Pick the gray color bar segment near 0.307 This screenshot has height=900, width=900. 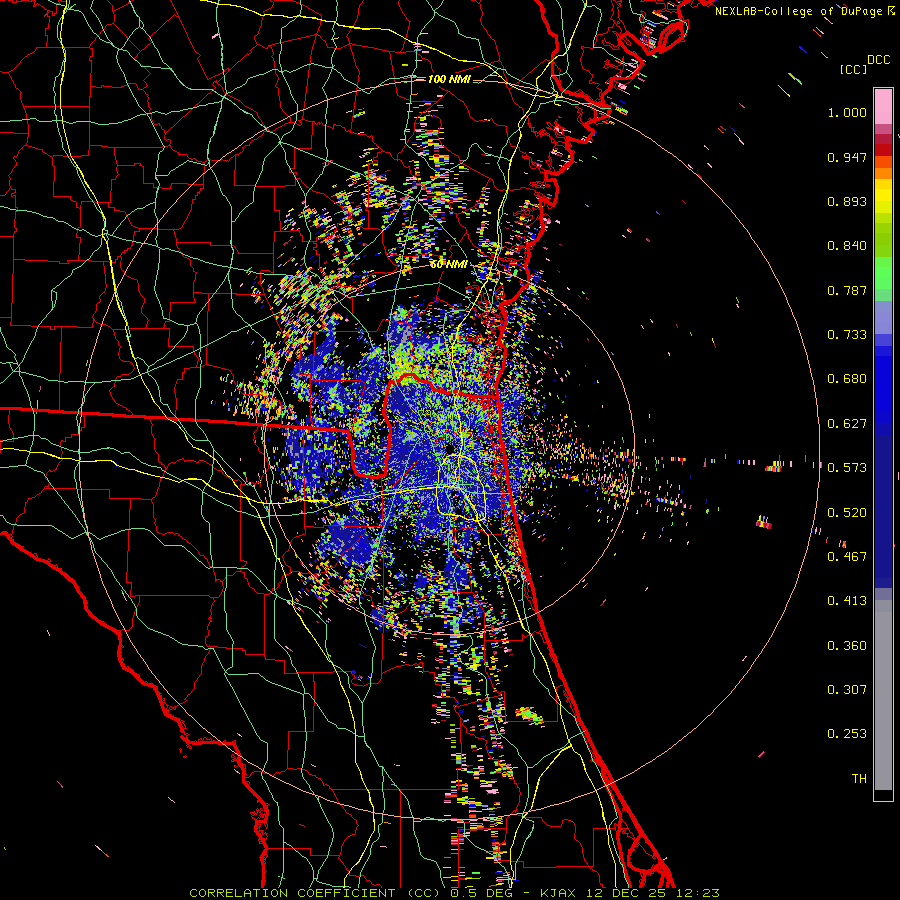point(883,695)
